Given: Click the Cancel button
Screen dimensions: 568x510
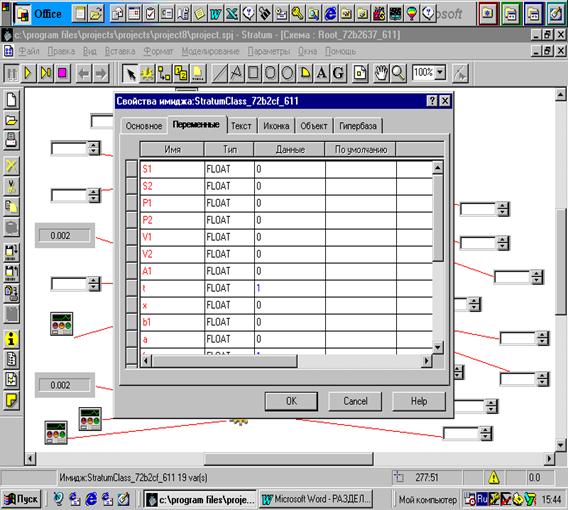Looking at the screenshot, I should (355, 401).
